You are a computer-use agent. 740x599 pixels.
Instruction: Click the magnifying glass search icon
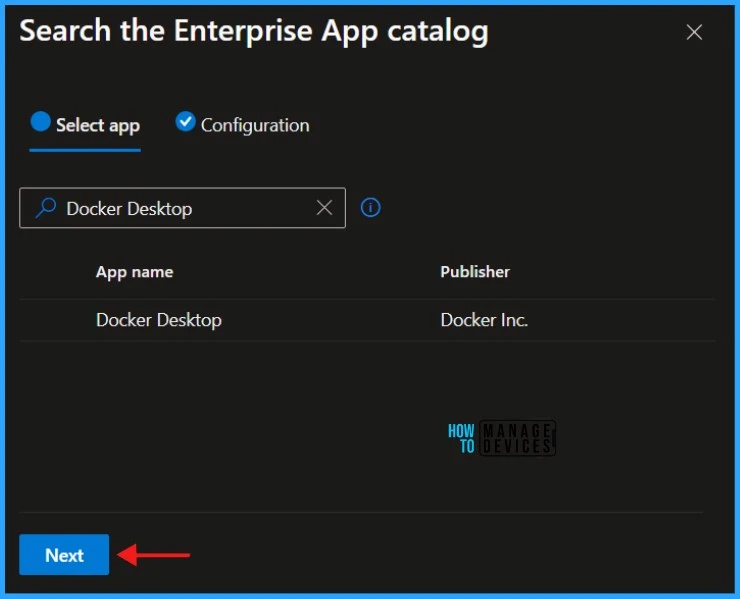click(x=46, y=208)
